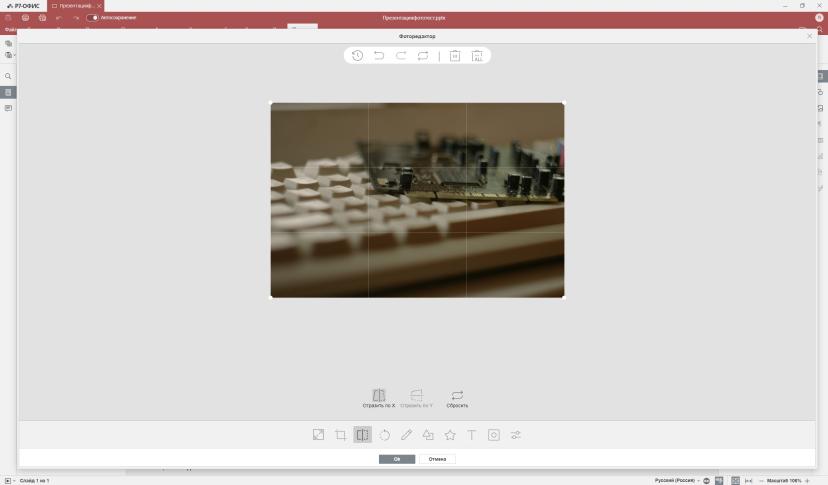Expand the Русский (Россия) language dropdown
The height and width of the screenshot is (485, 828).
pos(698,481)
